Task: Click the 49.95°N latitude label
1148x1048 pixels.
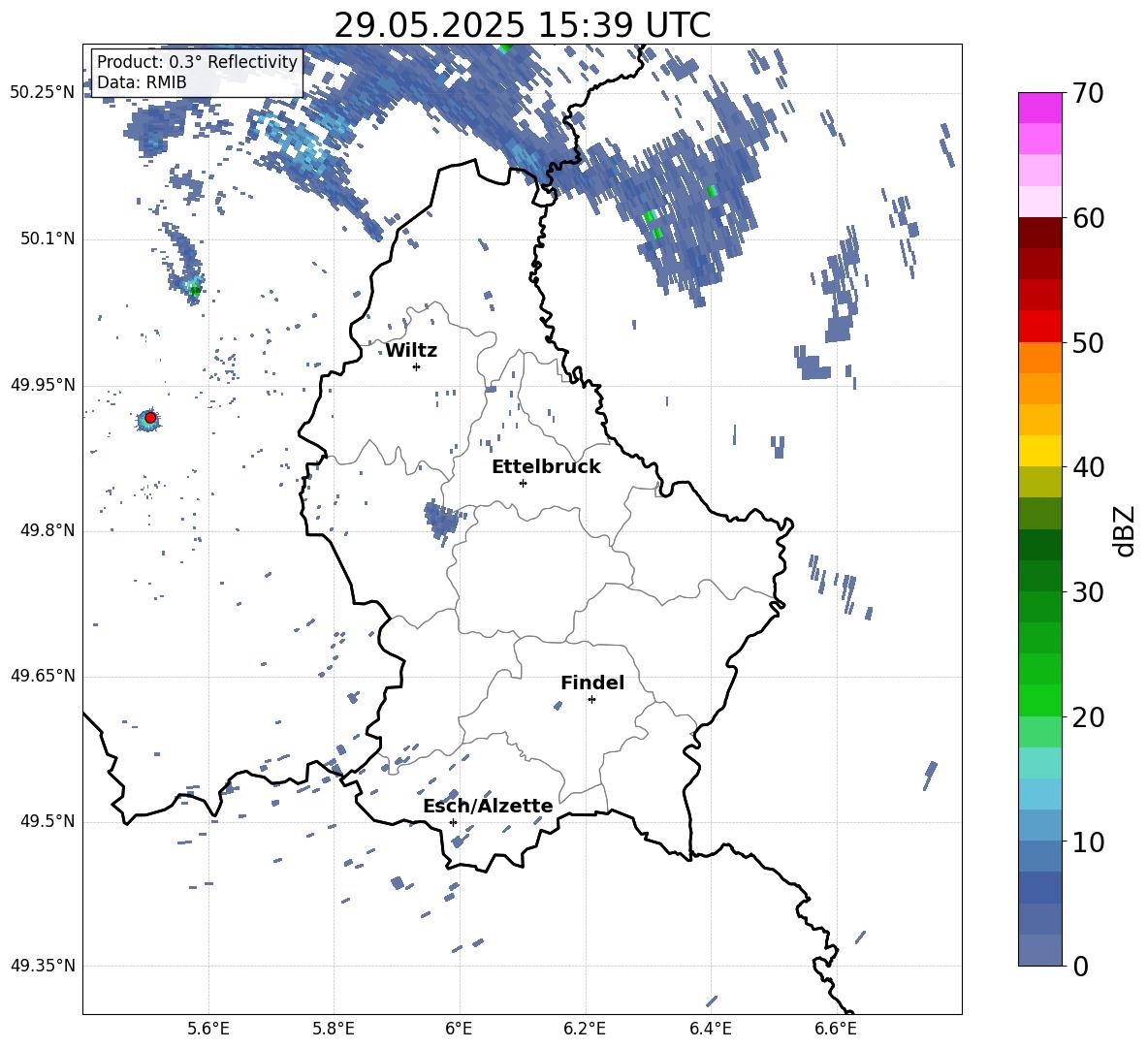Action: [x=43, y=385]
